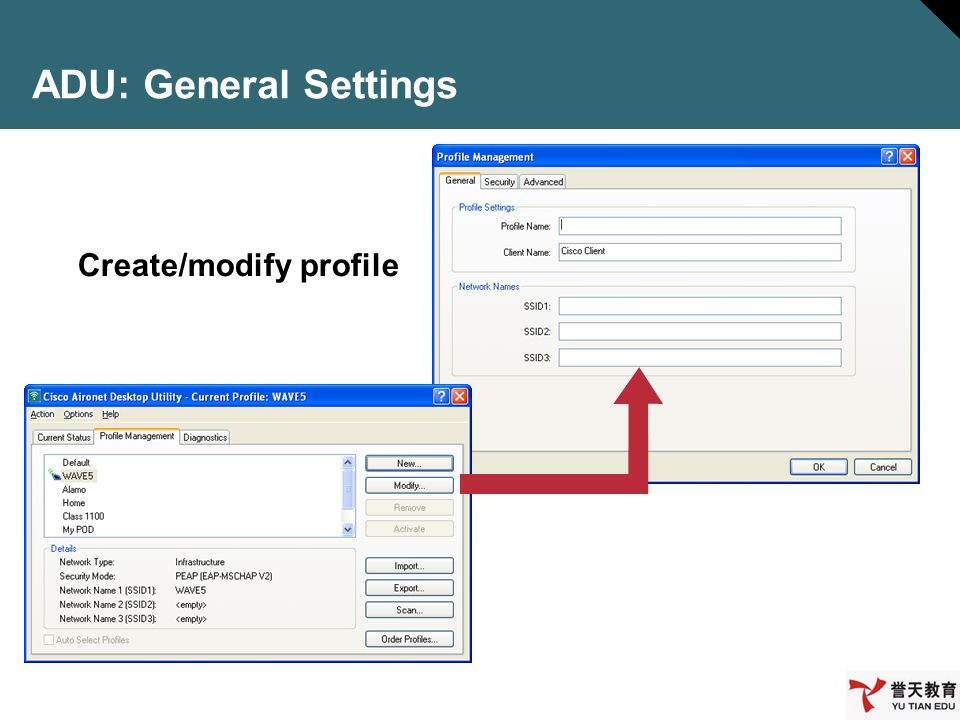Select the Home profile

[x=73, y=503]
